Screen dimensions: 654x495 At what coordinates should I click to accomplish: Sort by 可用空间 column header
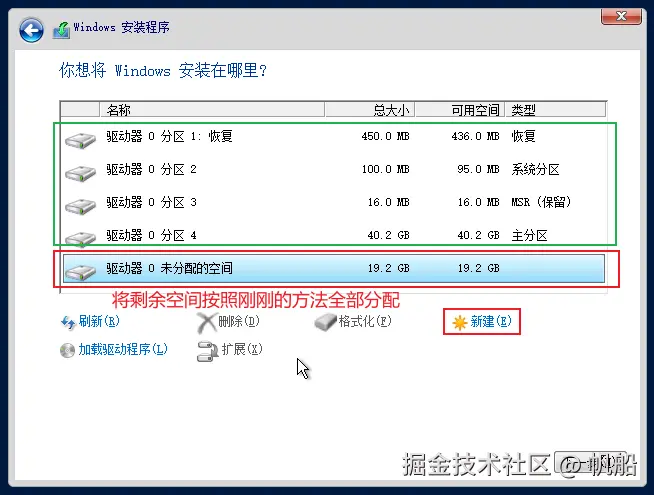[460, 110]
